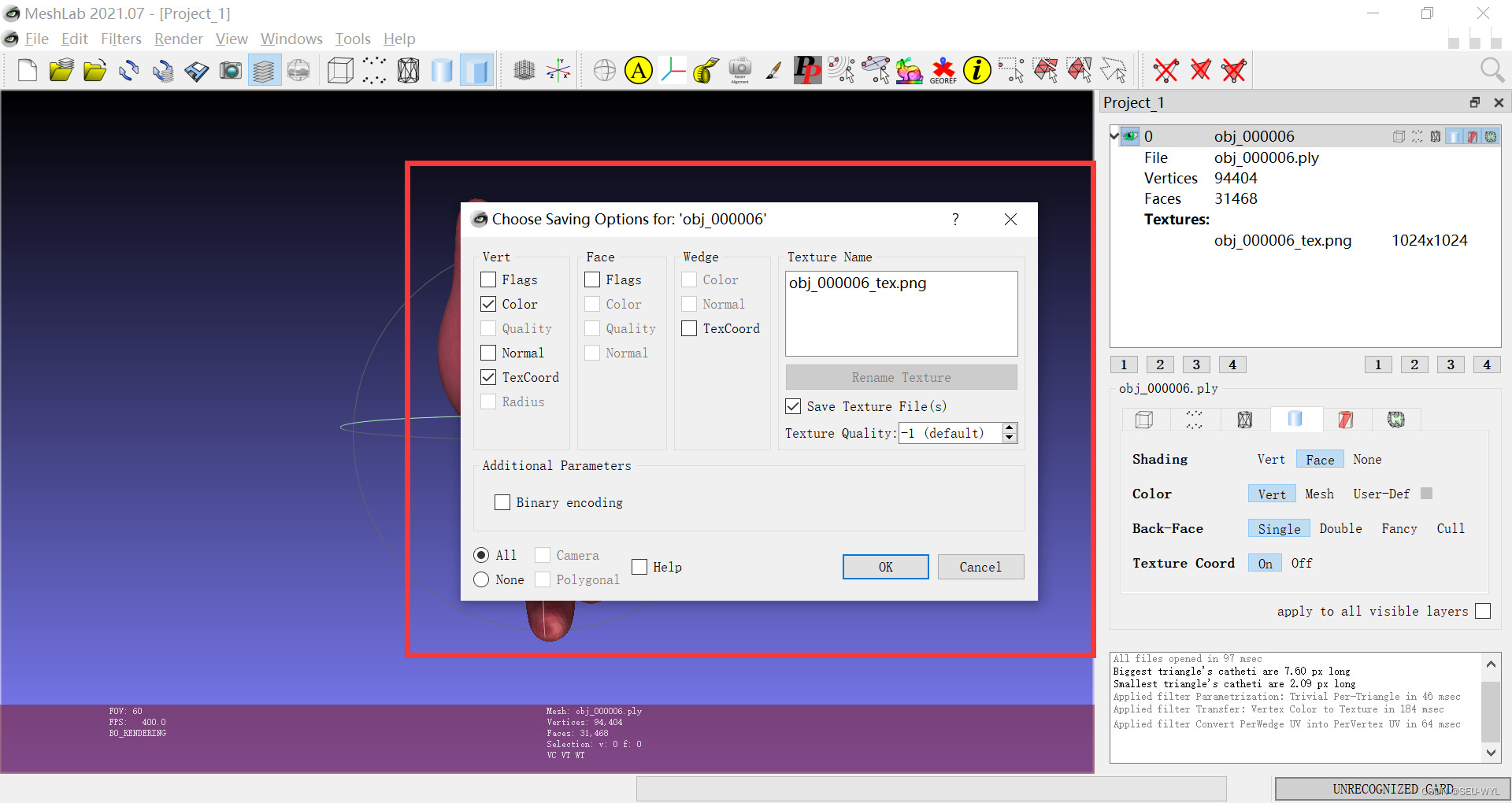Screen dimensions: 1512x803
Task: Collapse the obj_000006 layer tree row
Action: point(1114,136)
